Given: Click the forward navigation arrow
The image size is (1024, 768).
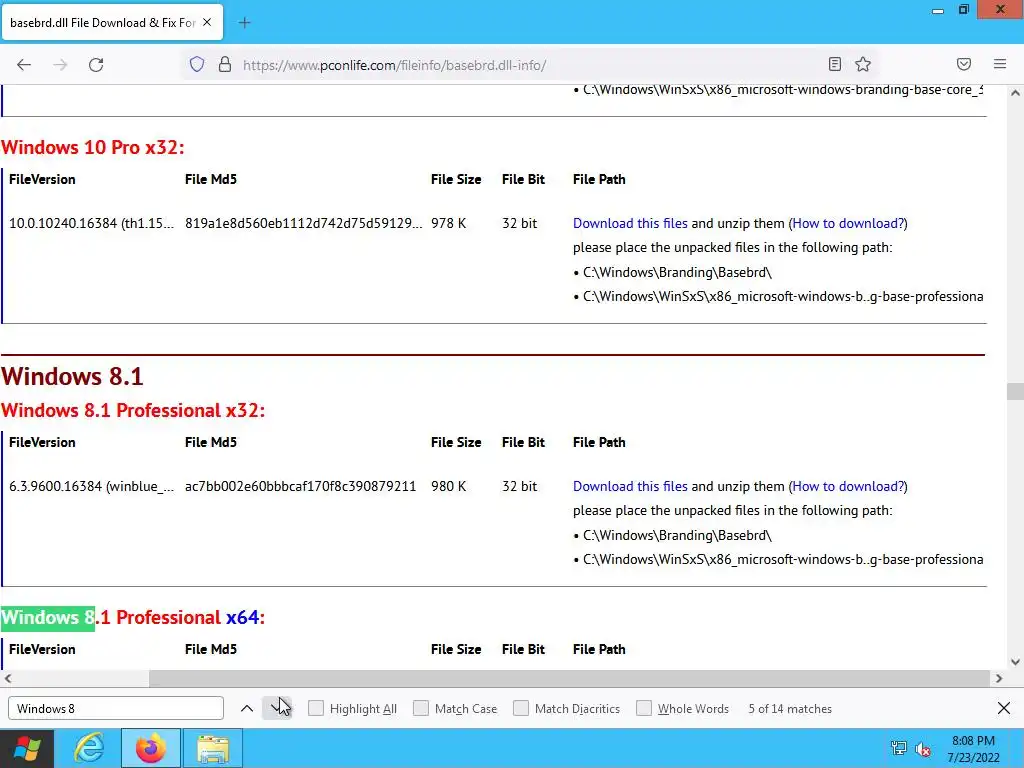Looking at the screenshot, I should [60, 65].
